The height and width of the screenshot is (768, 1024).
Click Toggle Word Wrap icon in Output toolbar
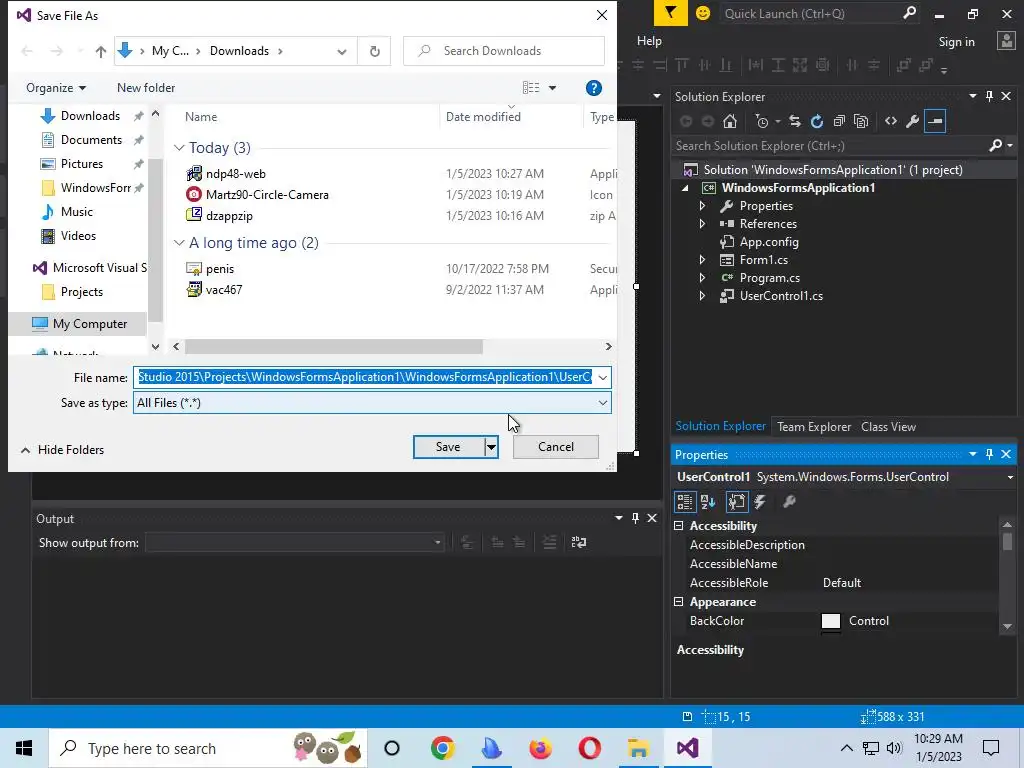click(579, 542)
